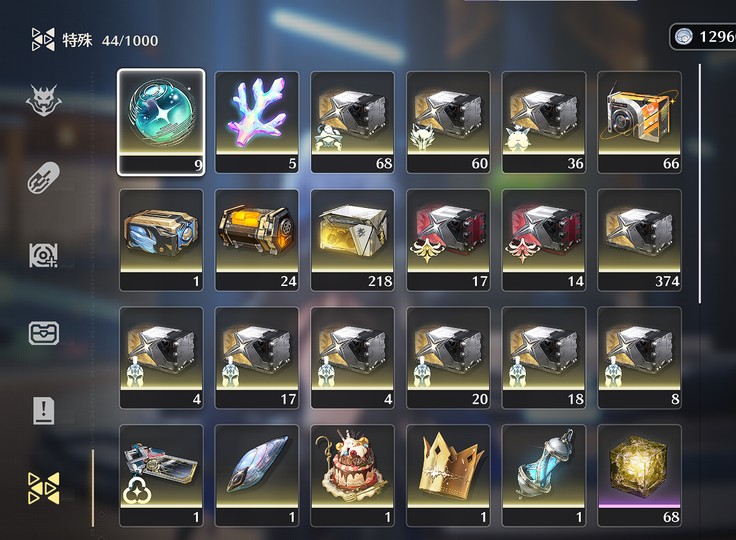This screenshot has width=736, height=540.
Task: Select the highlighted yellow special items tab
Action: click(x=44, y=488)
